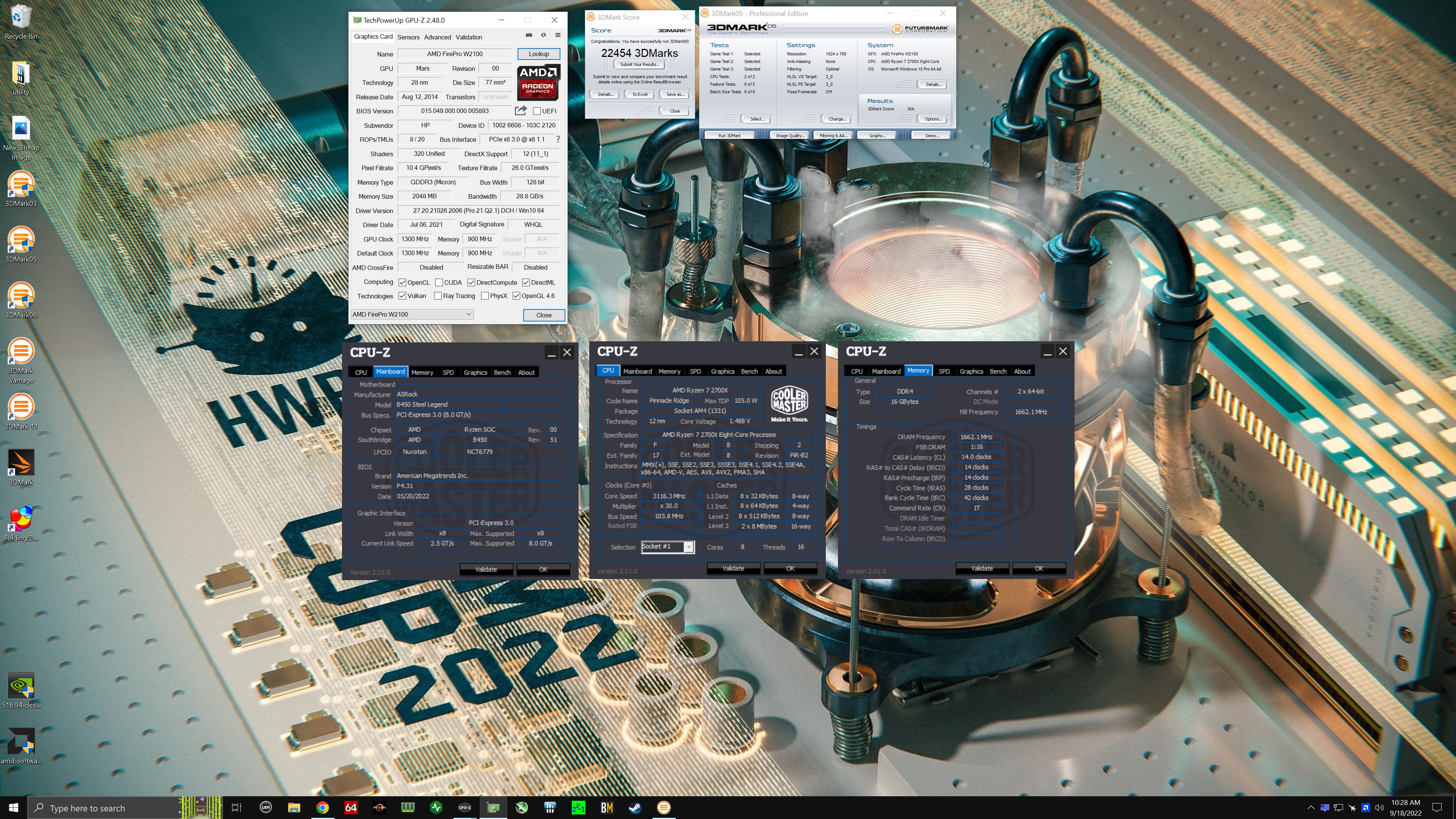Click the Save as button in 3DMark Score
The height and width of the screenshot is (819, 1456).
675,94
